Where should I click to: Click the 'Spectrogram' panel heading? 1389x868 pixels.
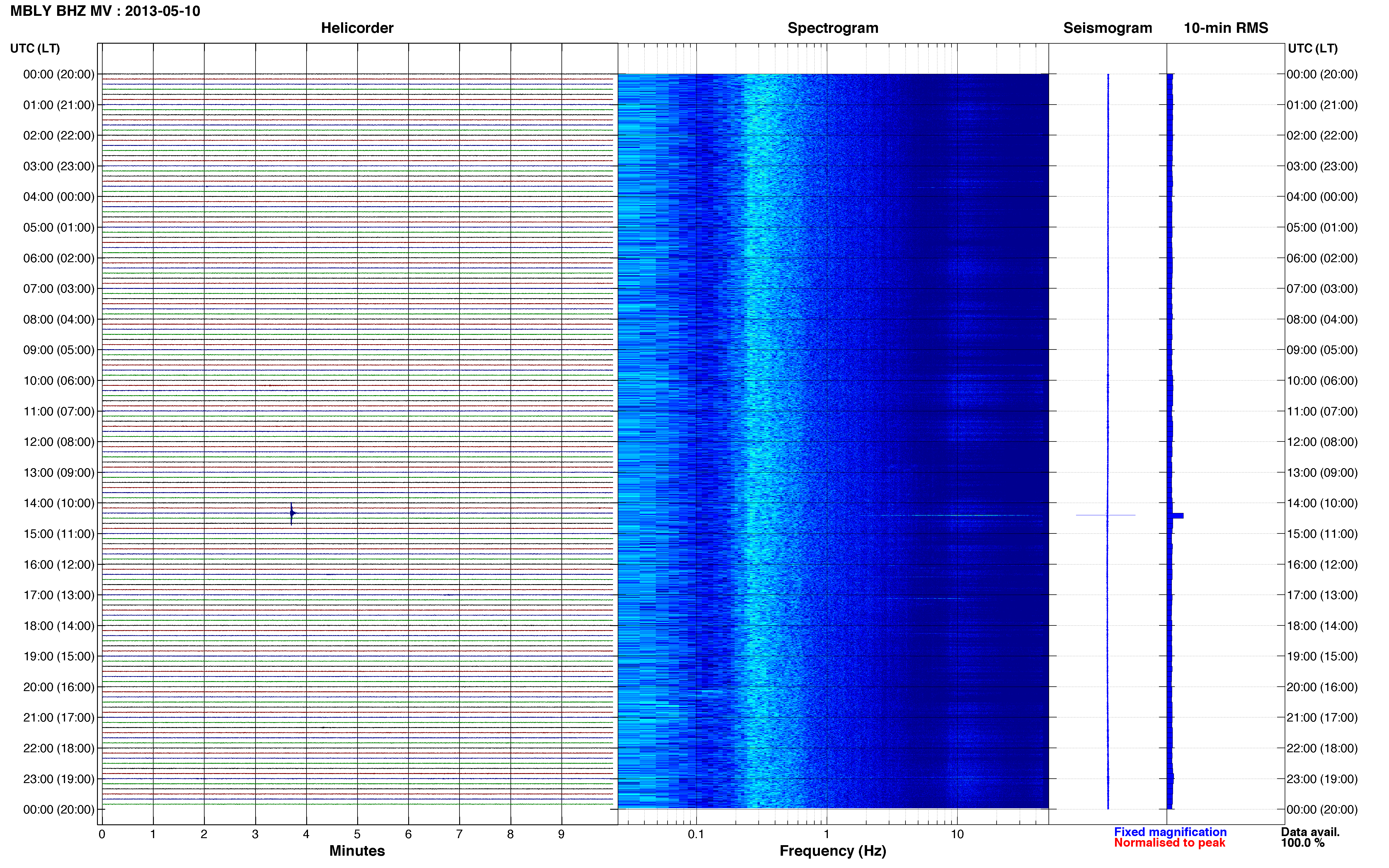833,28
